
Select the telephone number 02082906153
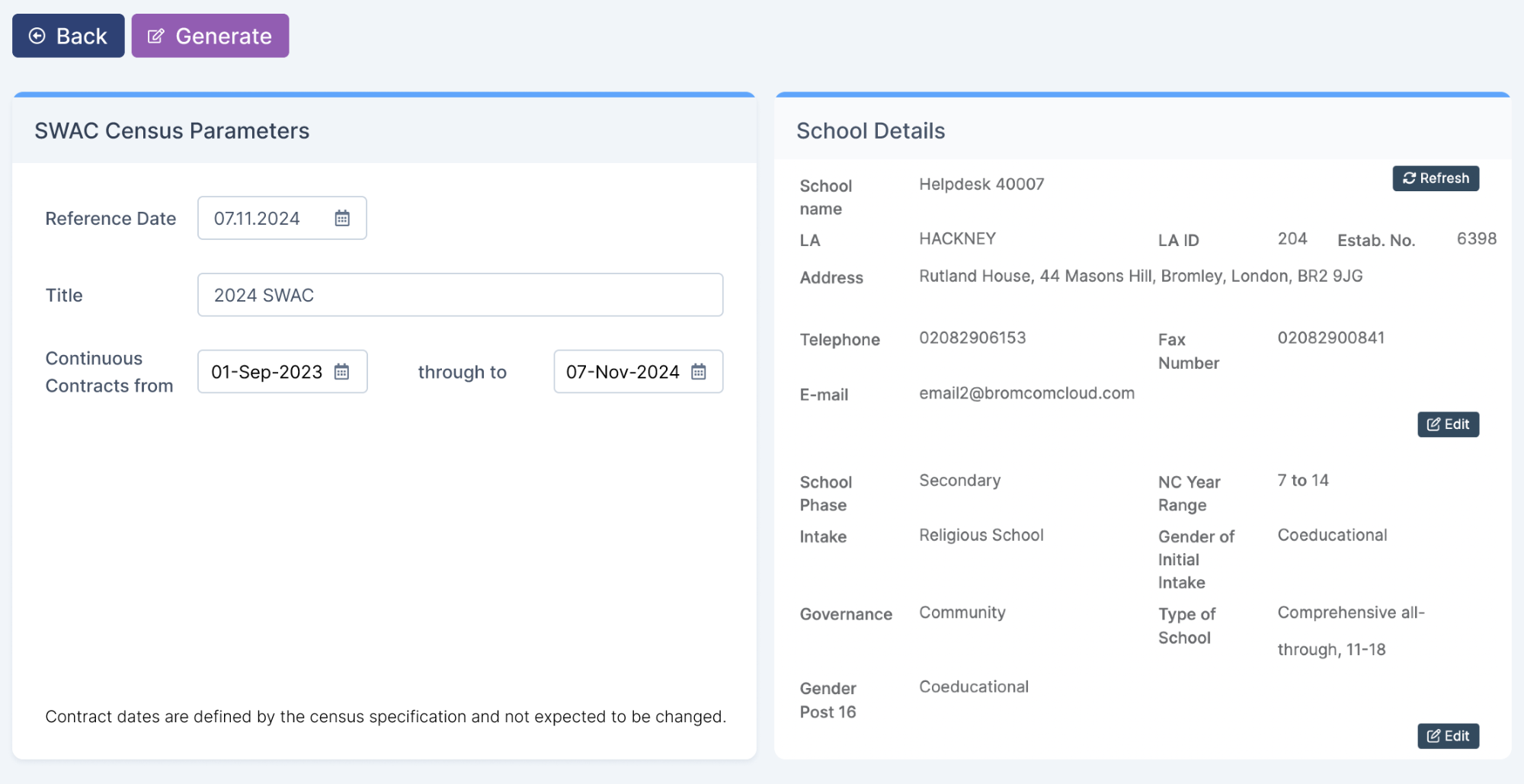coord(972,338)
